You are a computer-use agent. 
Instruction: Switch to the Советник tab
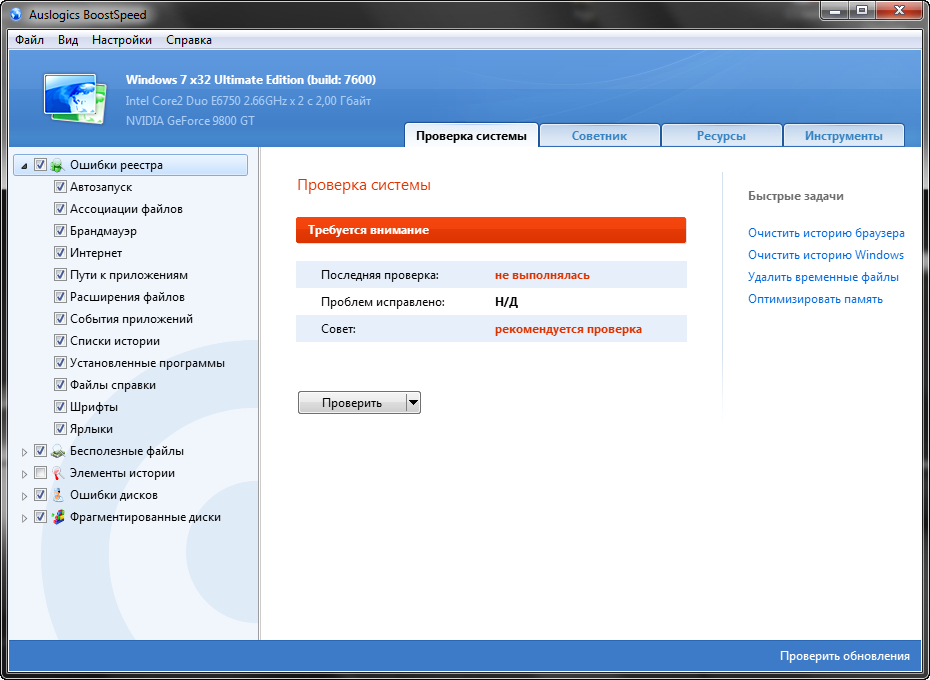pyautogui.click(x=600, y=136)
